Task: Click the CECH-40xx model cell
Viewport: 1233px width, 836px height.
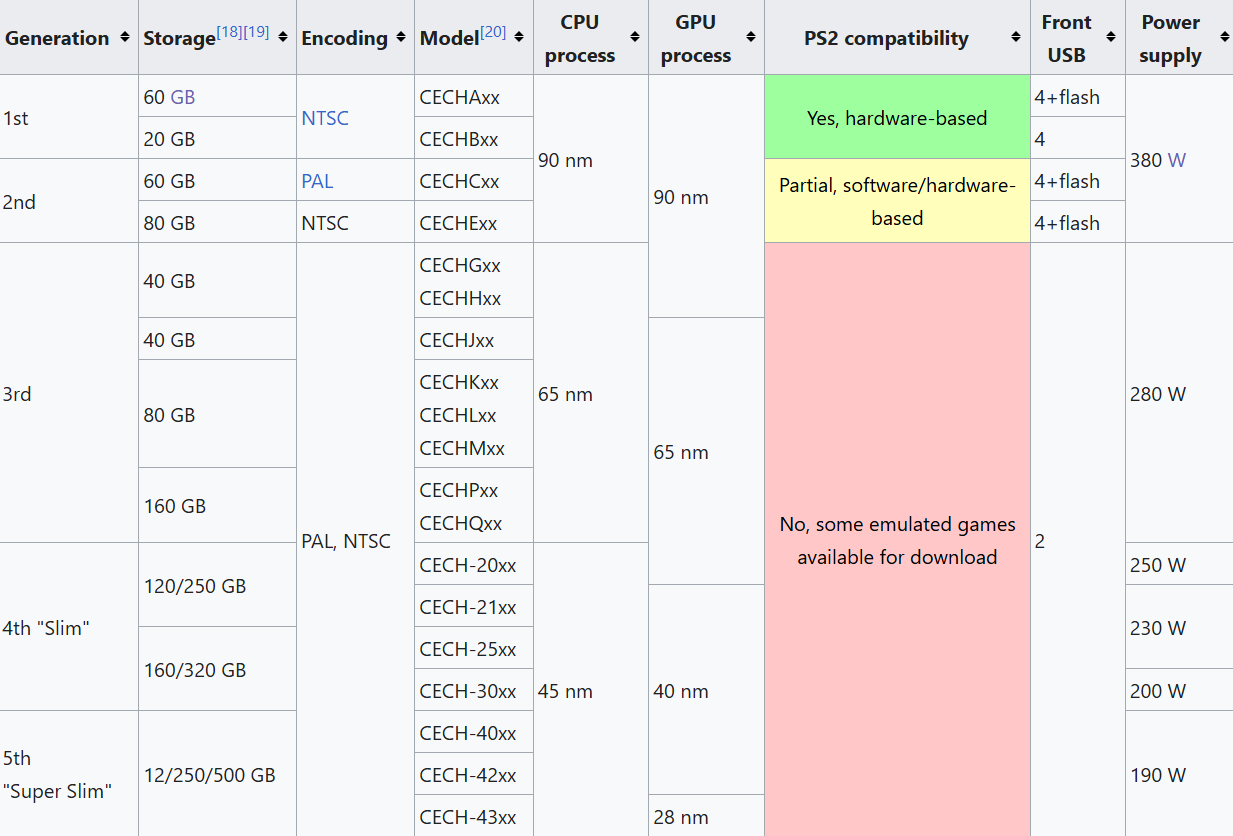Action: [x=474, y=732]
